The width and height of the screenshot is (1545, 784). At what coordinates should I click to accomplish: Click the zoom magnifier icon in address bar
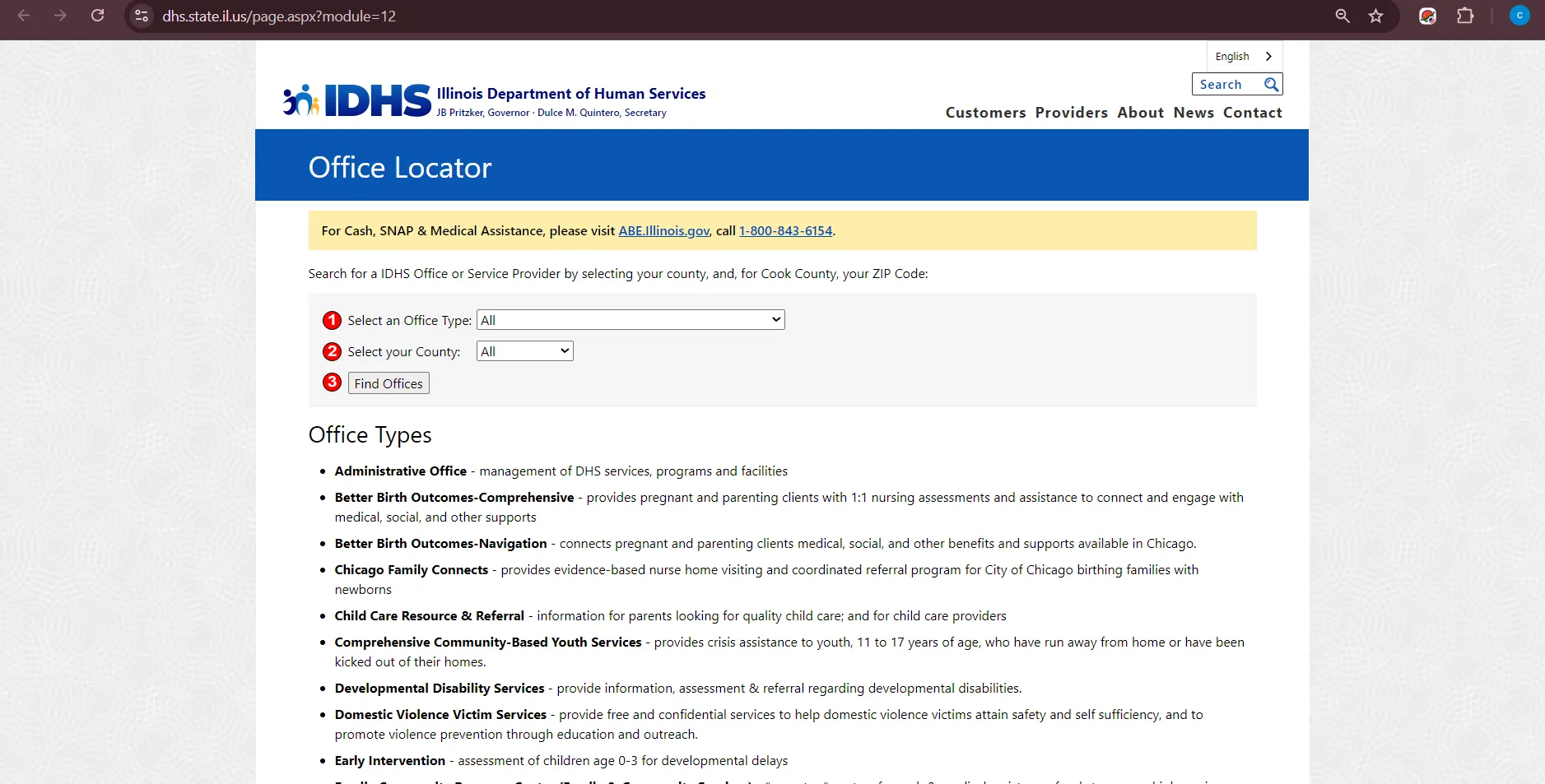tap(1343, 16)
